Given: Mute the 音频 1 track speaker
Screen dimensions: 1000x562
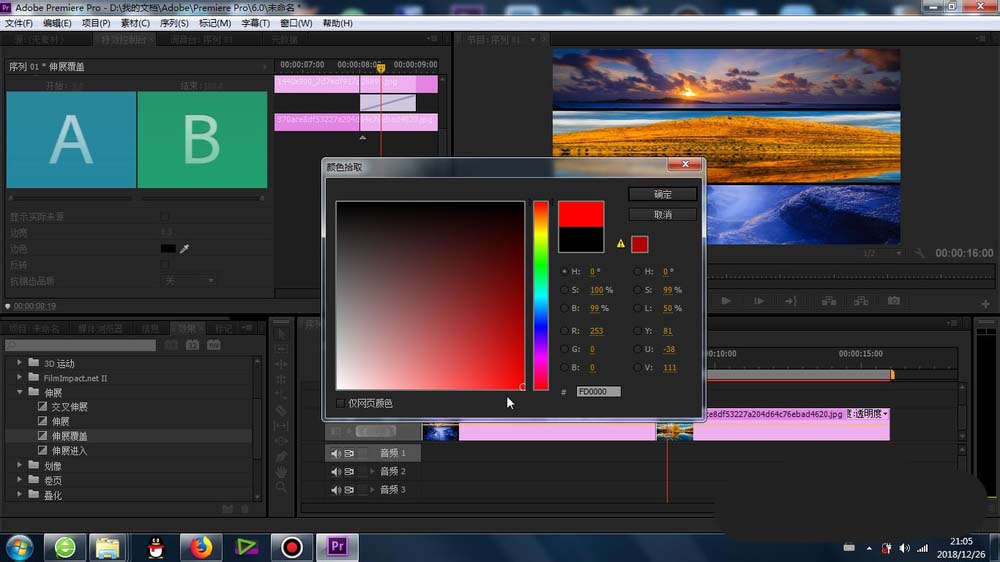Looking at the screenshot, I should tap(335, 453).
